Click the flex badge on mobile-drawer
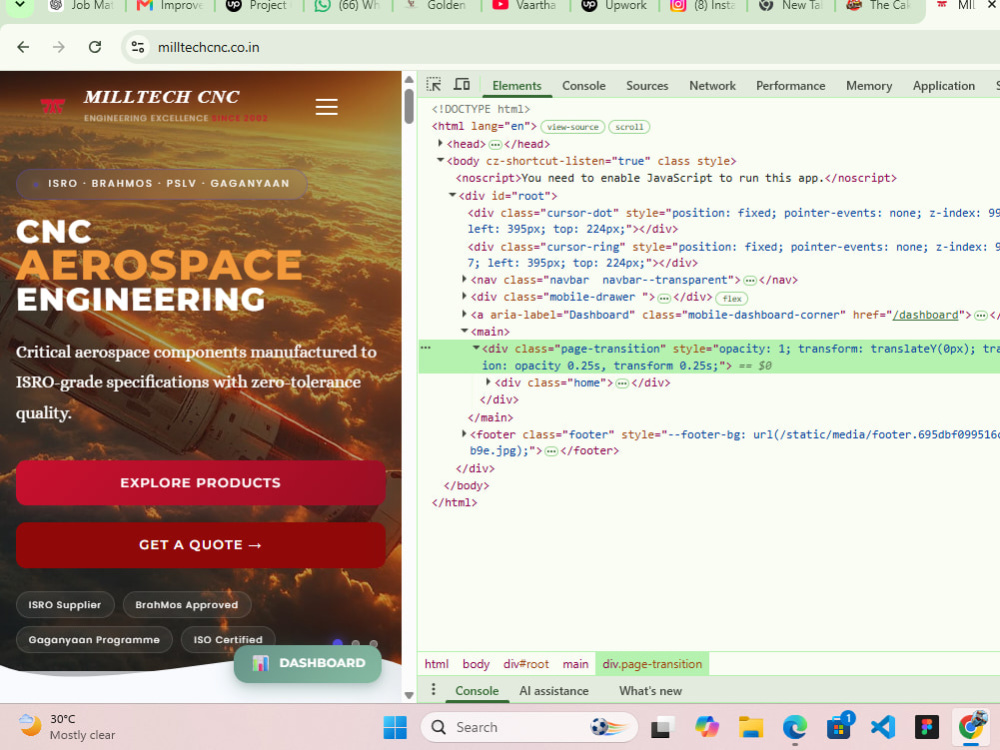This screenshot has width=1000, height=750. [x=732, y=298]
